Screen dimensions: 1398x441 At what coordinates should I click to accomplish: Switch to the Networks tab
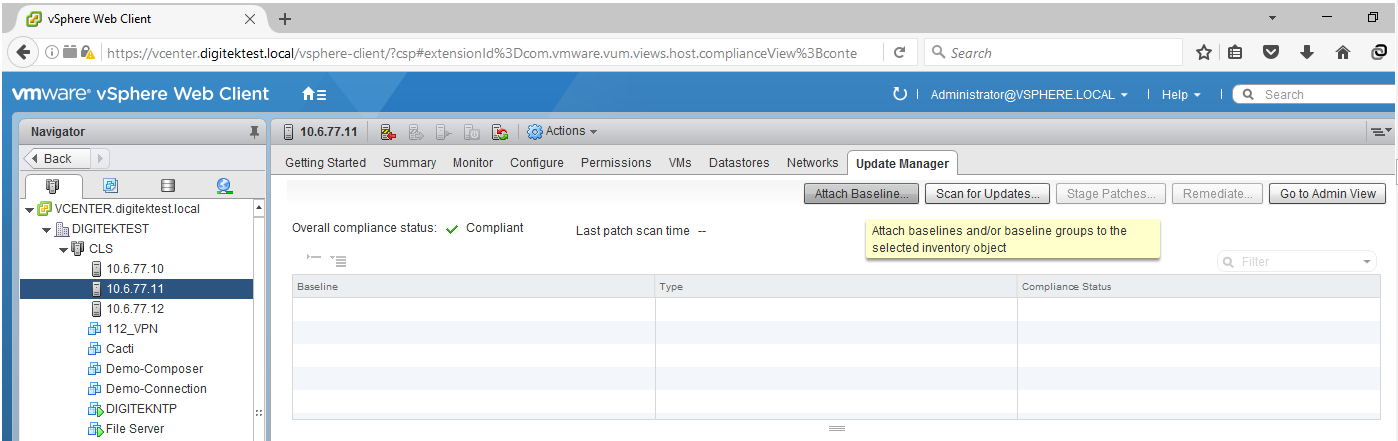tap(812, 162)
